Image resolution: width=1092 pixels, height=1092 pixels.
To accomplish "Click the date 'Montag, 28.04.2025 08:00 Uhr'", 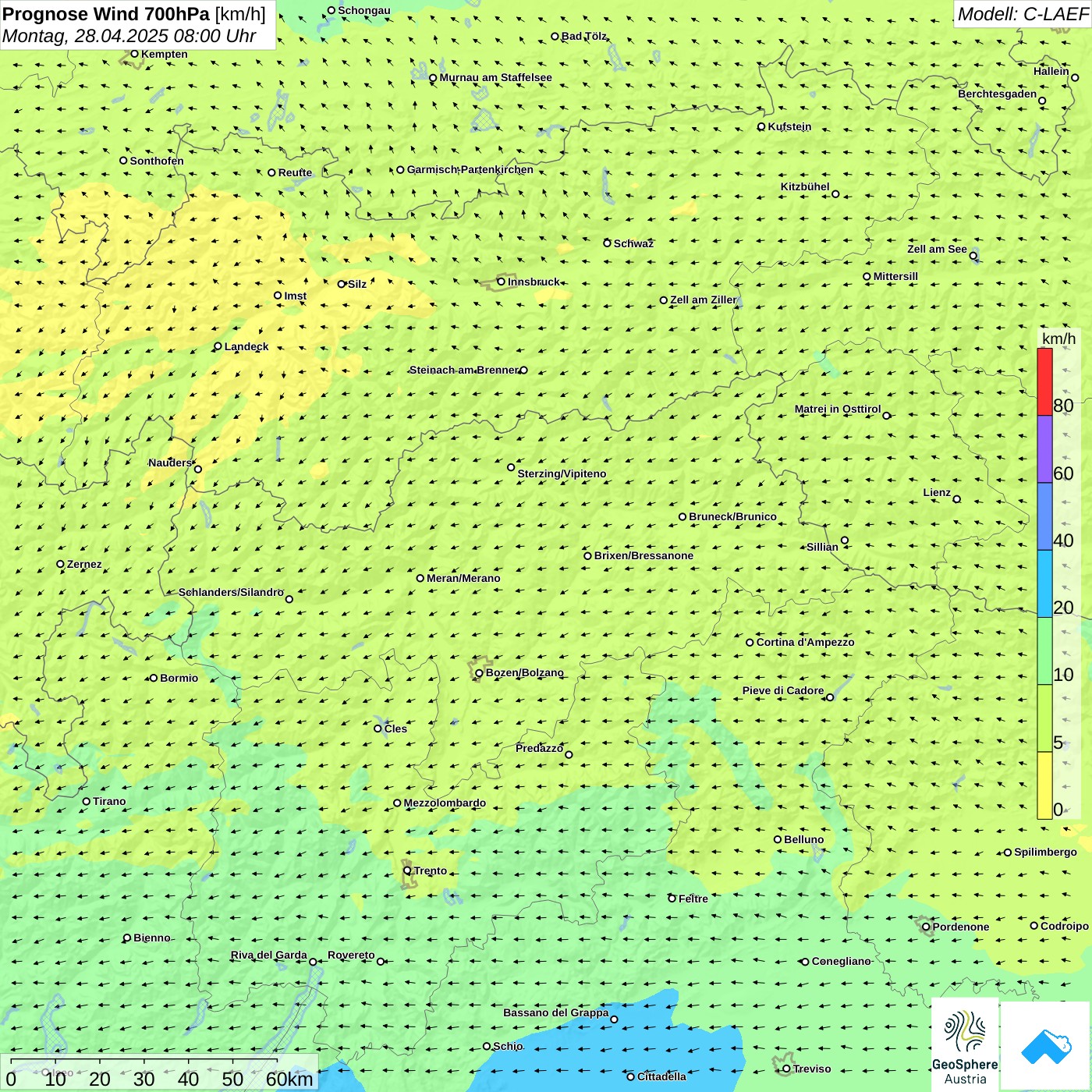I will [x=129, y=36].
